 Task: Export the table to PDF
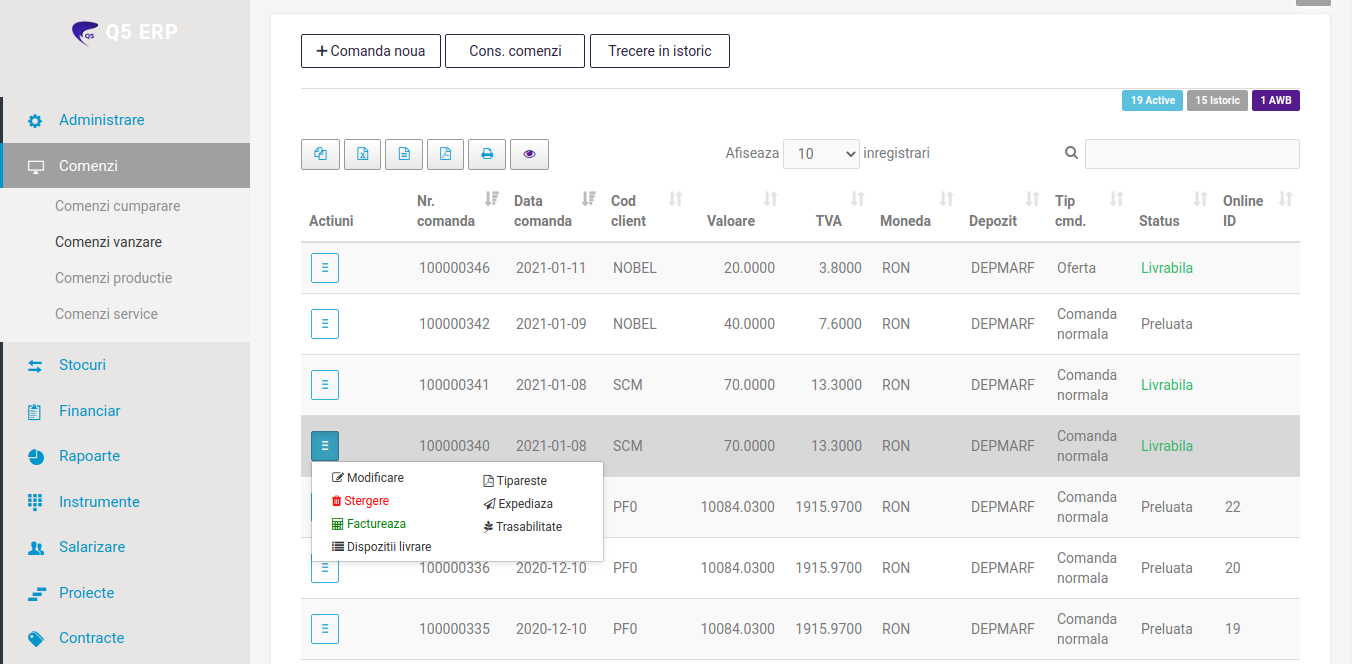[x=445, y=154]
